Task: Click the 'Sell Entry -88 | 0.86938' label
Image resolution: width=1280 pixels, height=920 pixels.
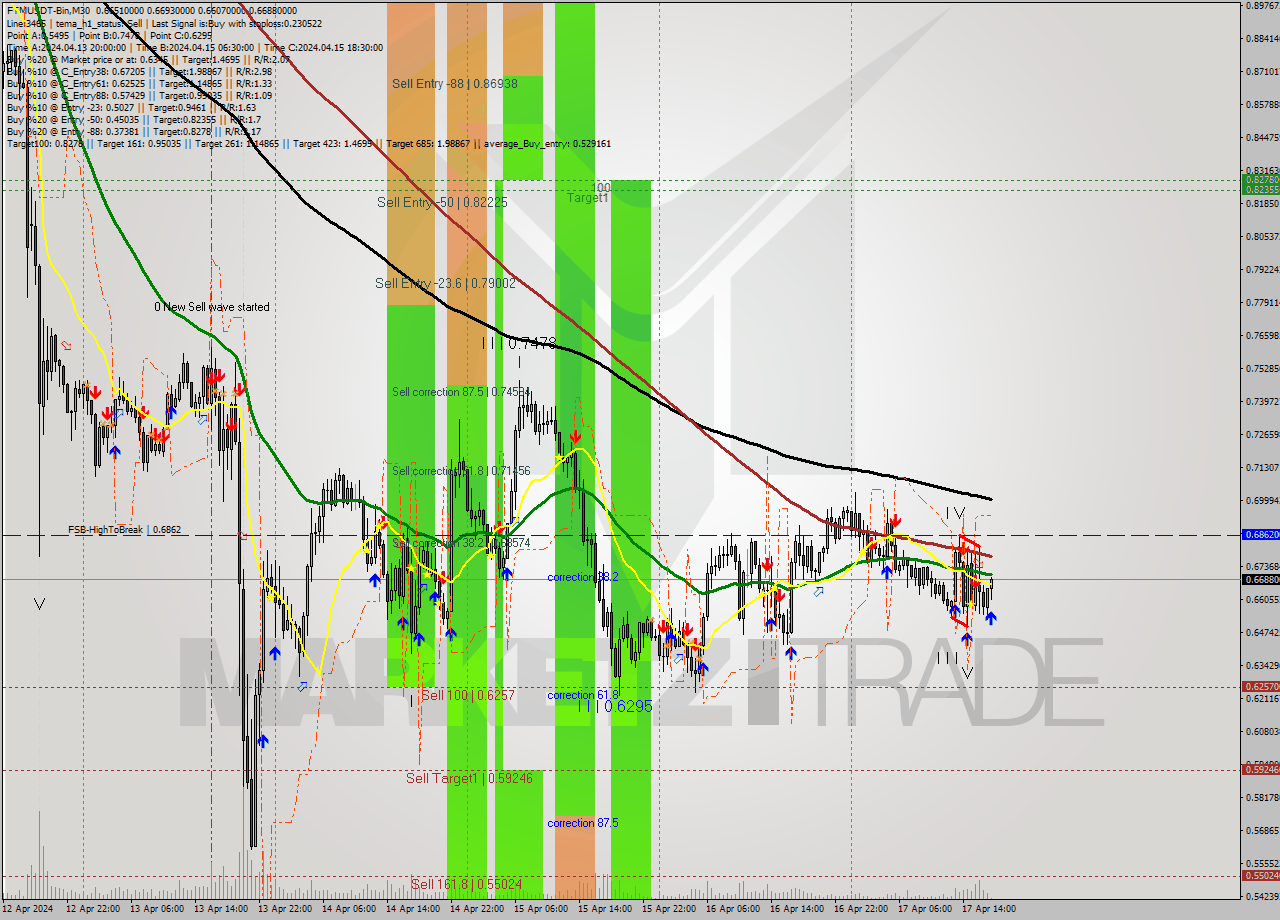Action: click(x=455, y=84)
